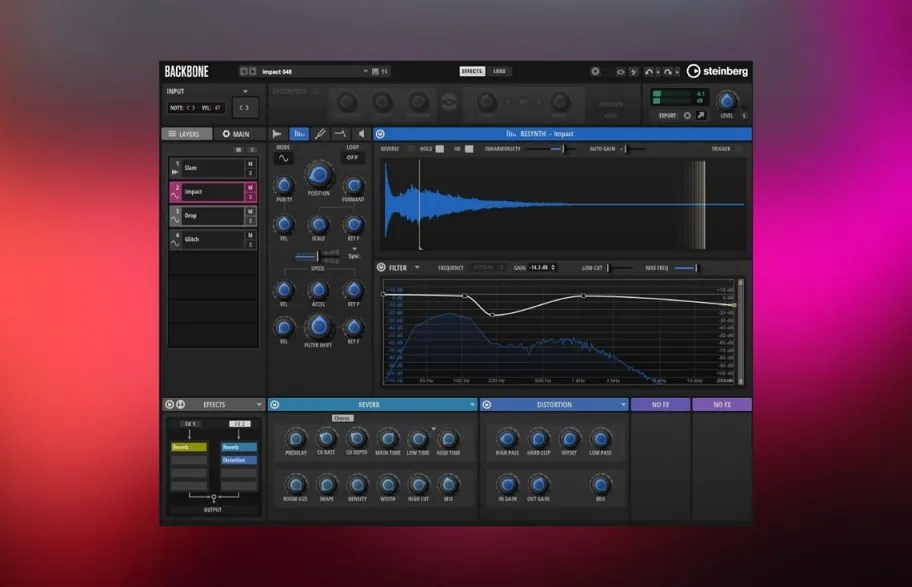Image resolution: width=912 pixels, height=587 pixels.
Task: Expand the Filter type dropdown
Action: [417, 268]
